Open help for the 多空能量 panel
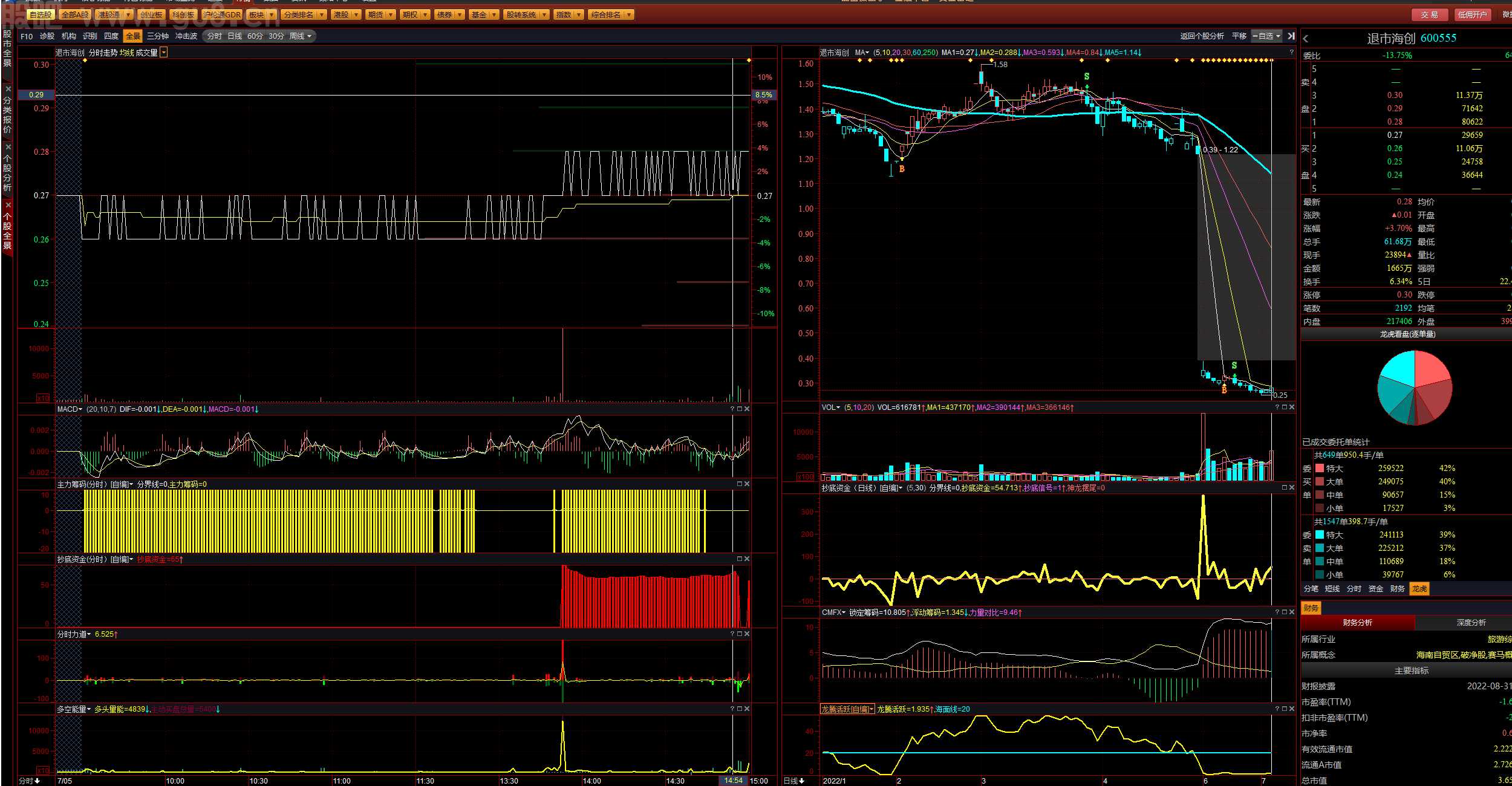Viewport: 1512px width, 786px height. click(732, 709)
